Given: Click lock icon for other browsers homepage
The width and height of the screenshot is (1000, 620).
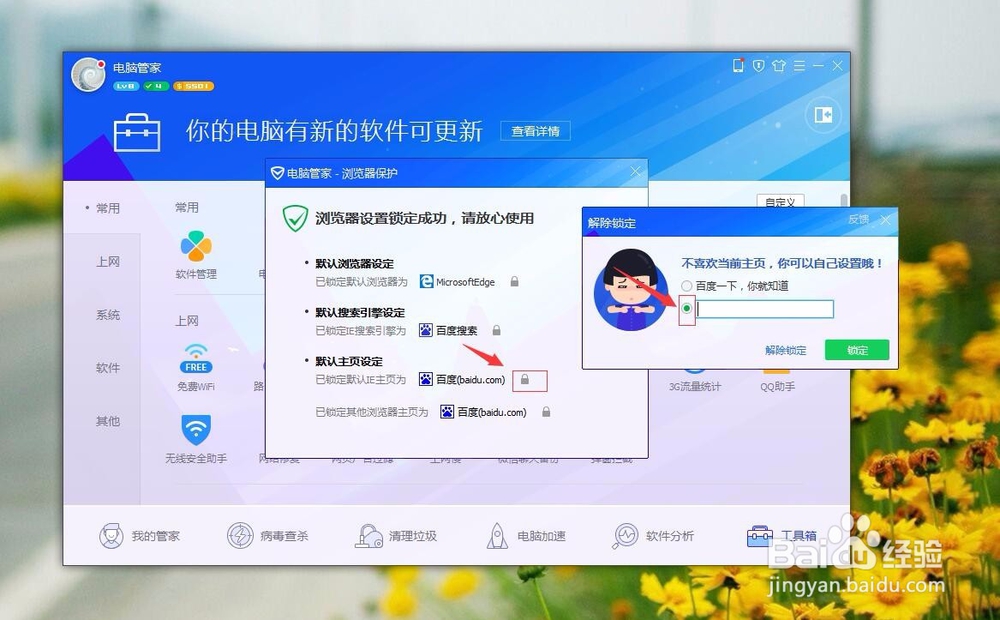Looking at the screenshot, I should 546,412.
